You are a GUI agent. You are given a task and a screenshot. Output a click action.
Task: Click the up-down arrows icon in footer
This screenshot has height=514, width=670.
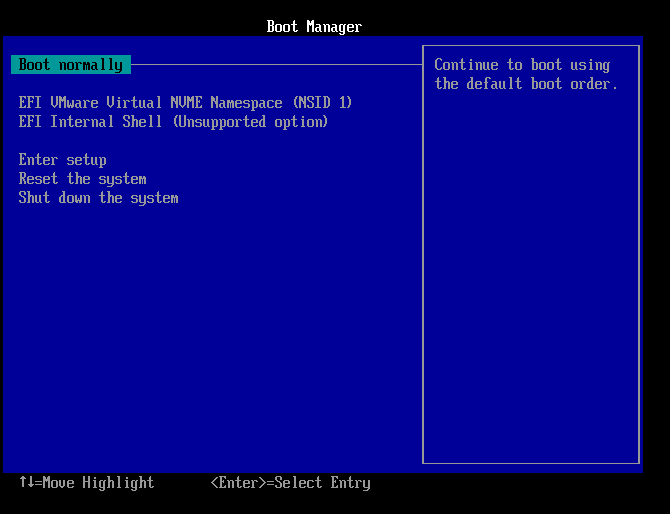[x=26, y=483]
